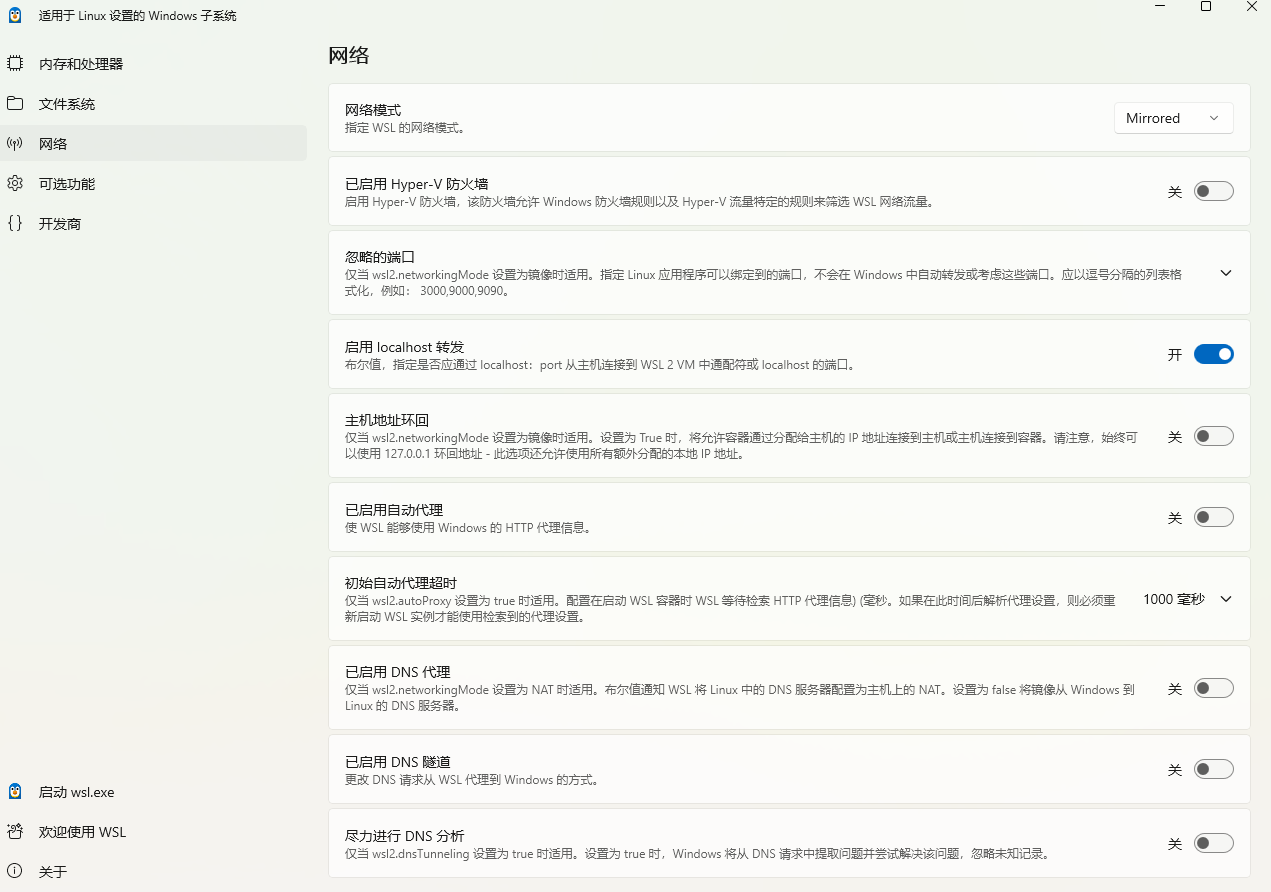Enable the 已启用 DNS 隧道 toggle
This screenshot has height=892, width=1271.
pos(1213,769)
